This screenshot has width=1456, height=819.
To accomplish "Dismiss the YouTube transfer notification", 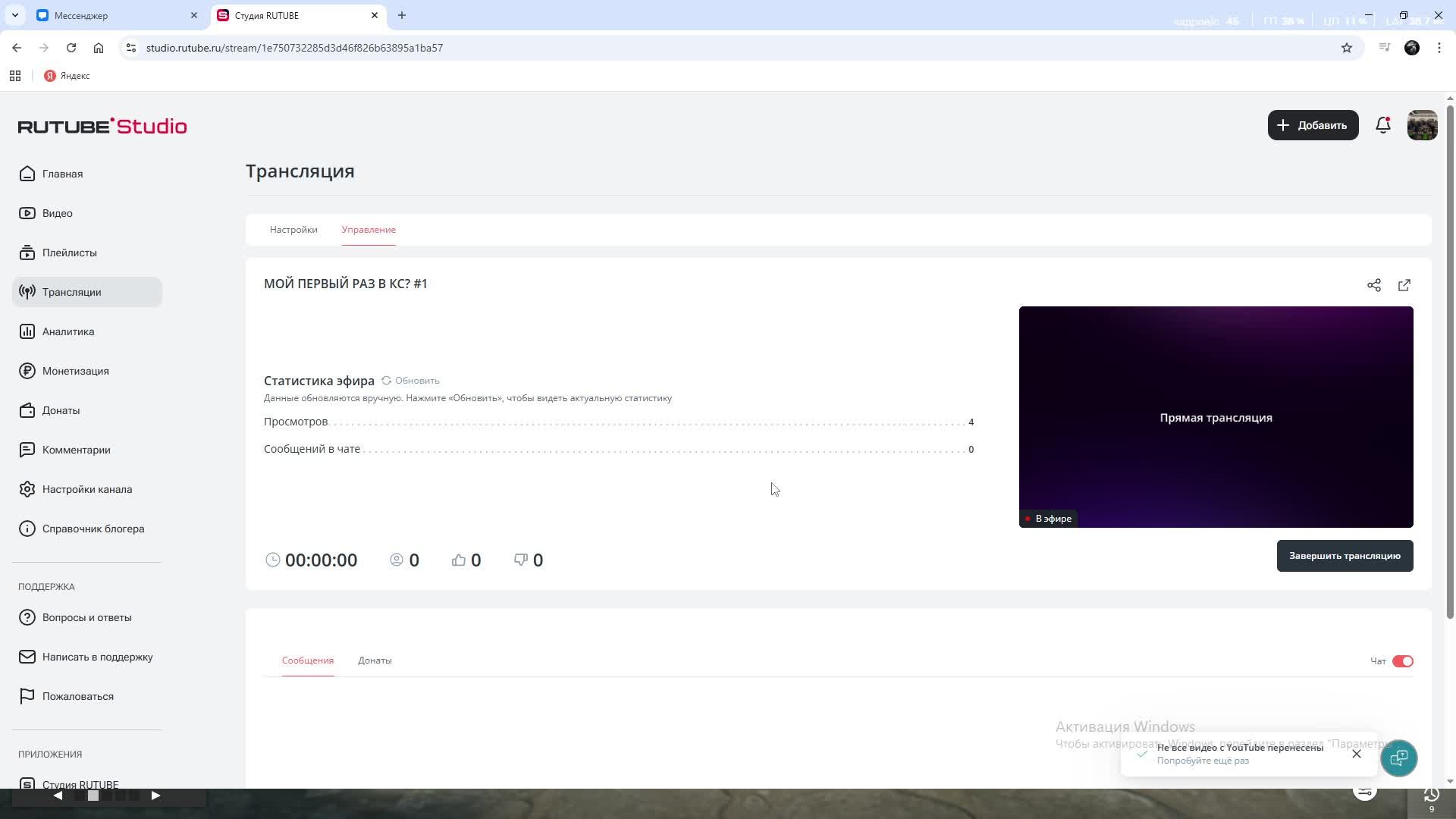I will [1356, 754].
